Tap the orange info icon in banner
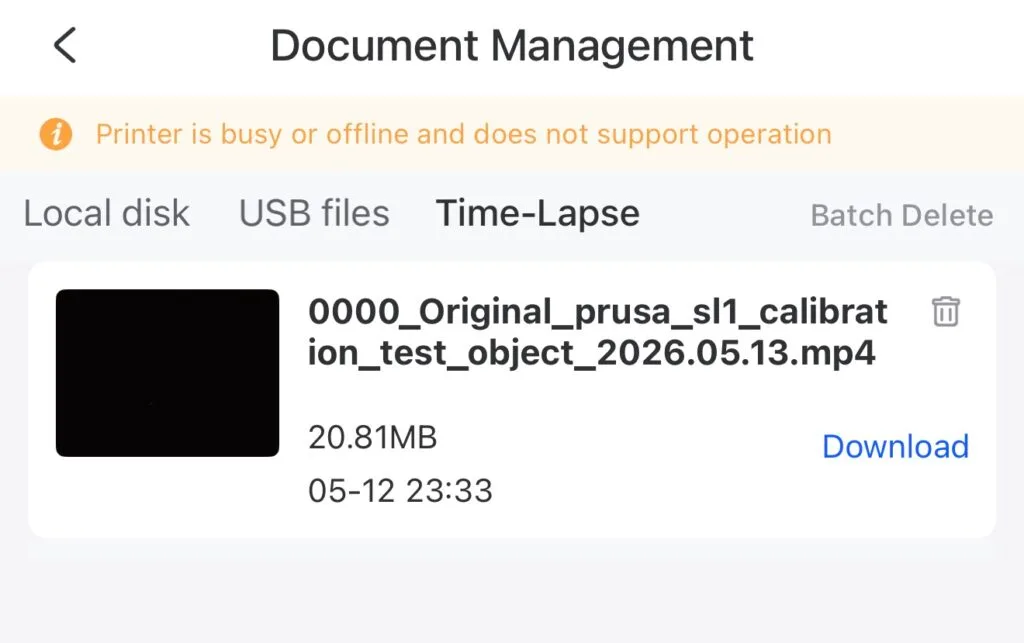 point(56,134)
